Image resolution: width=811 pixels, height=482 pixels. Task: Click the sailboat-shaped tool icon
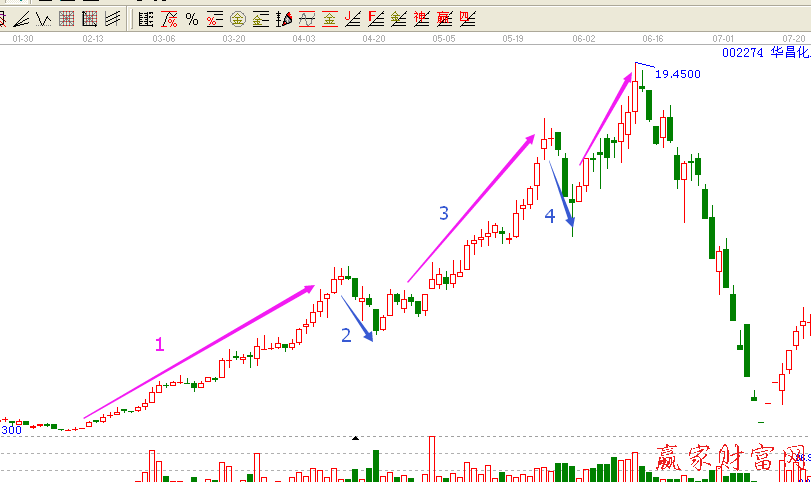[x=283, y=18]
